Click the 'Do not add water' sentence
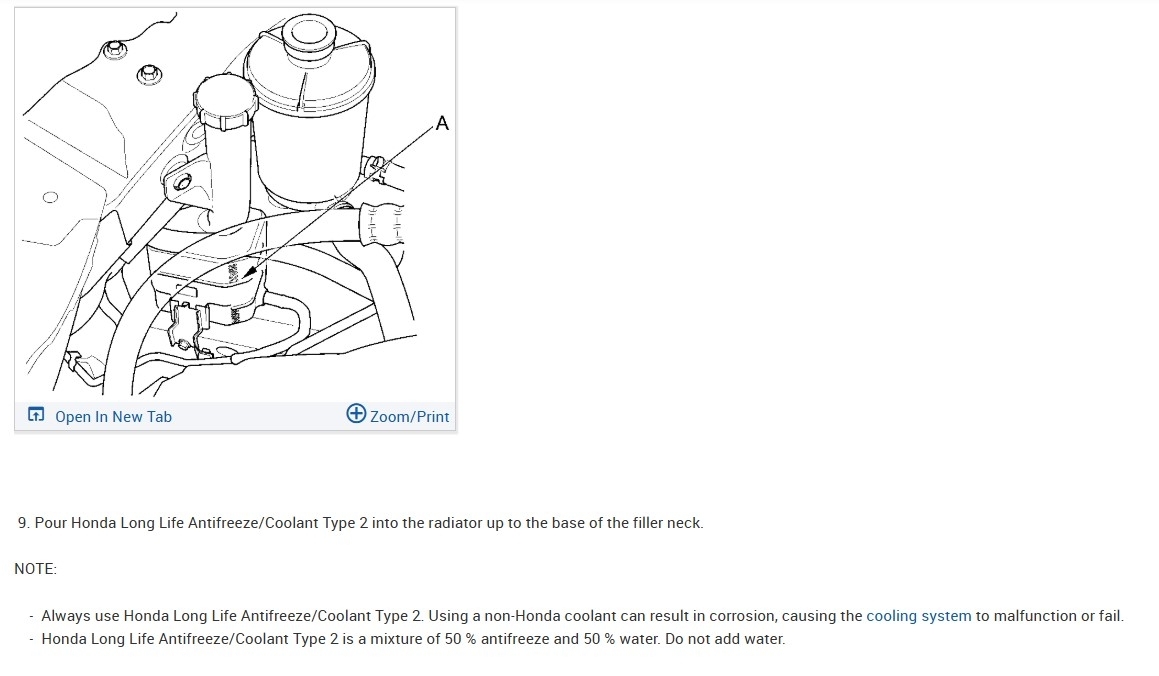 coord(724,639)
